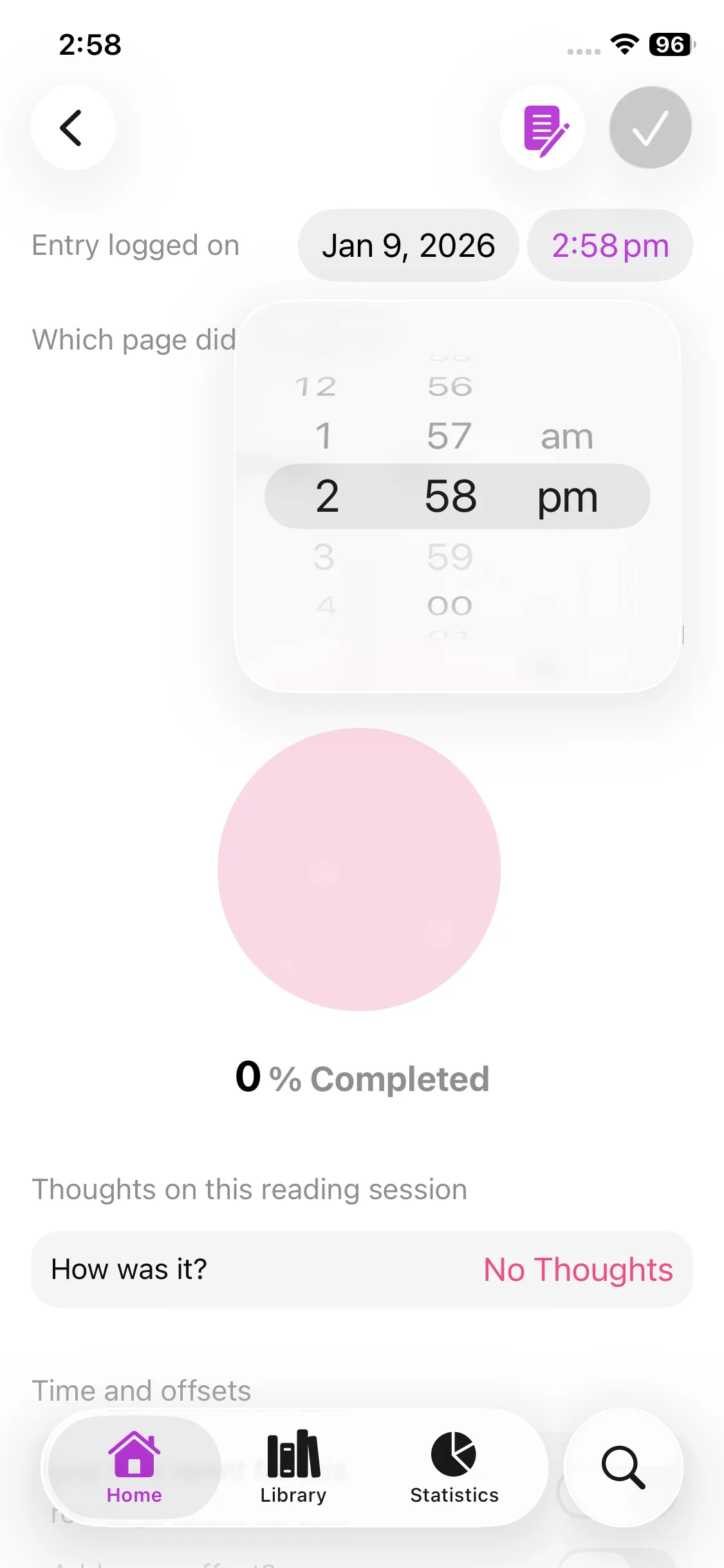The width and height of the screenshot is (724, 1568).
Task: Select am in the time picker
Action: [x=566, y=437]
